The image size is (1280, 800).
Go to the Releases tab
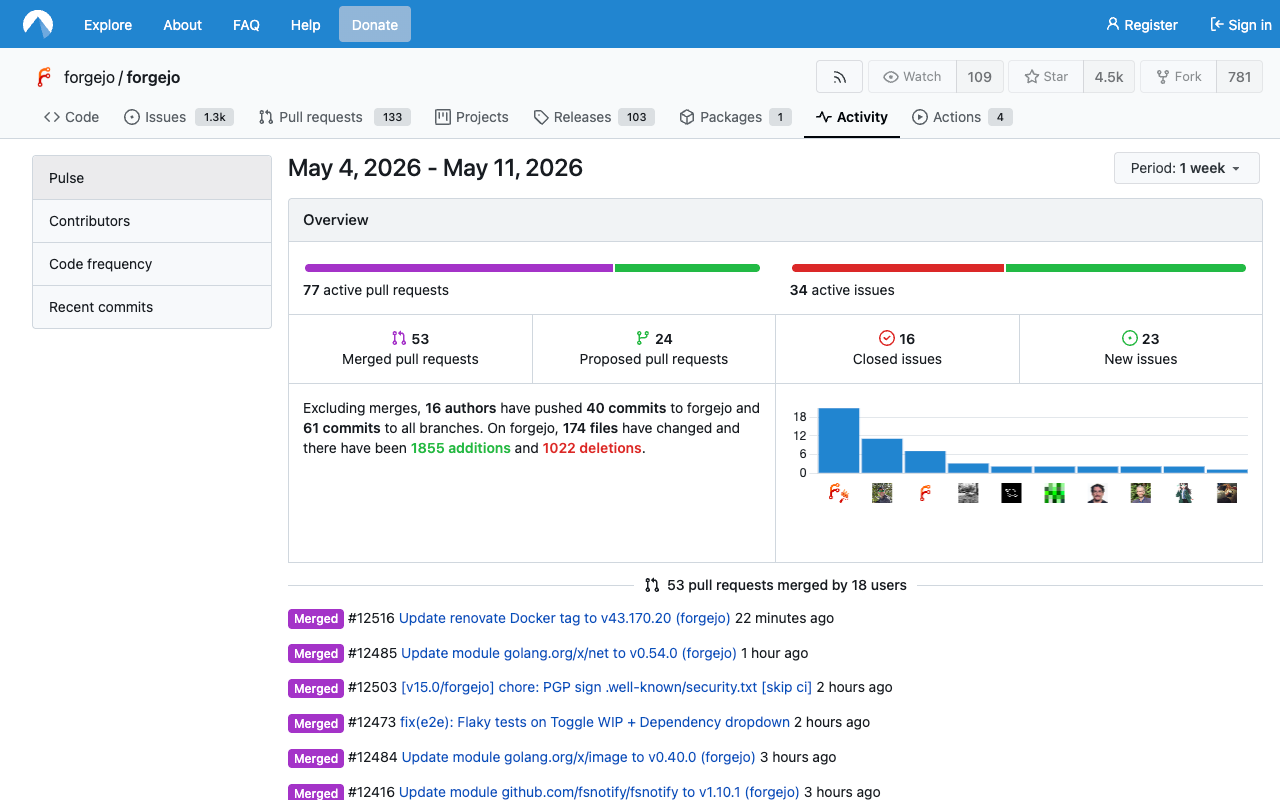(594, 117)
